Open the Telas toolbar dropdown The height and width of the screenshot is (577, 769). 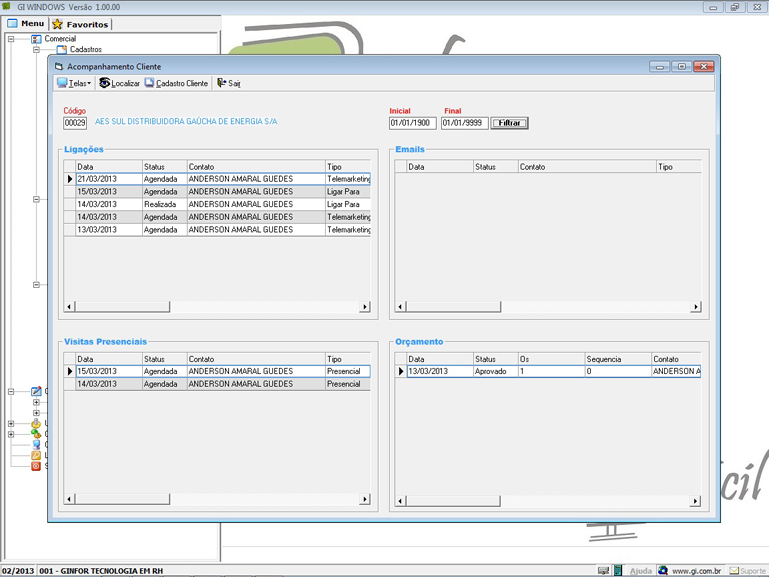[74, 83]
